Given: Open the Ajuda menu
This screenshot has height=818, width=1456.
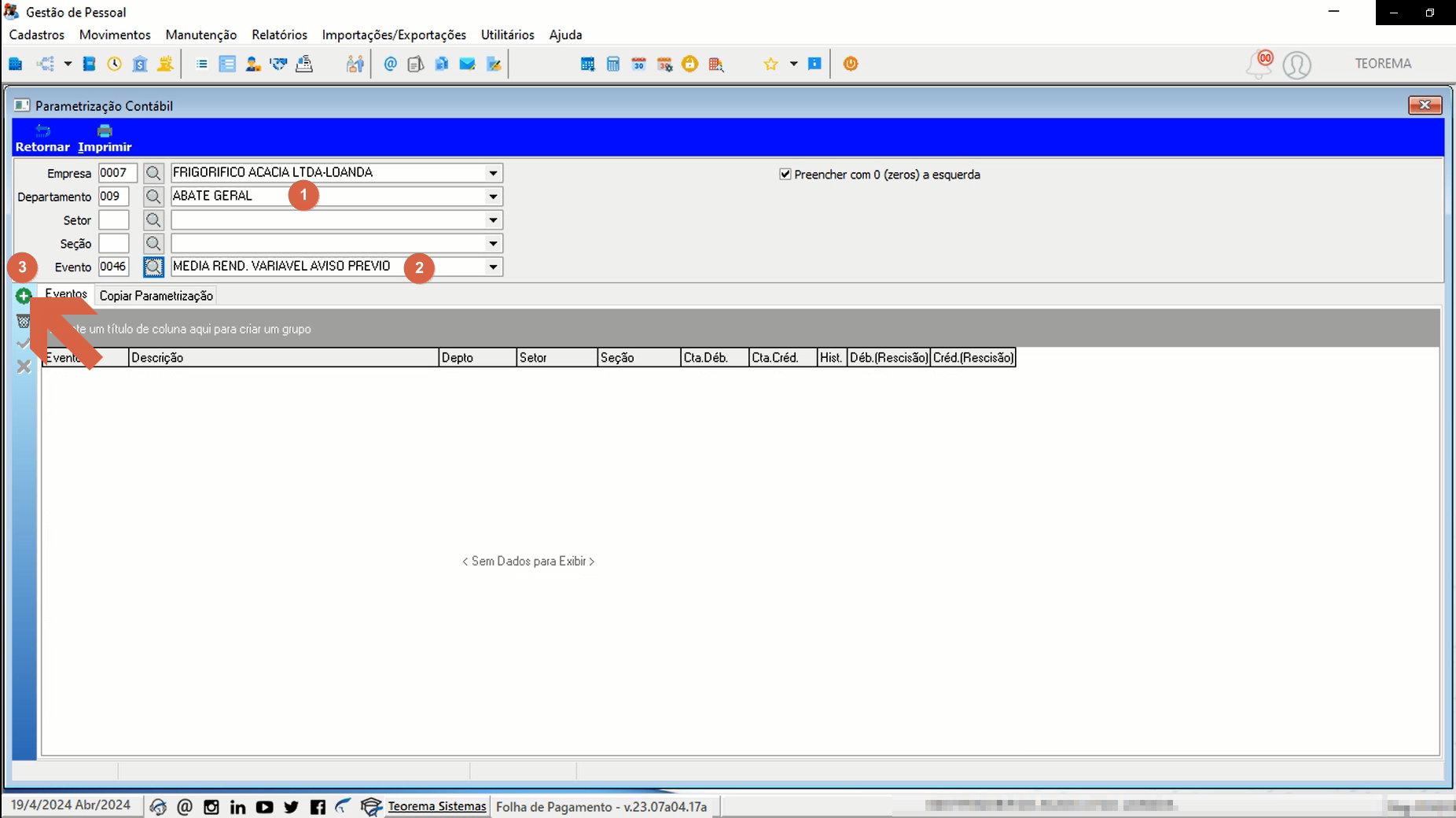Looking at the screenshot, I should coord(565,35).
